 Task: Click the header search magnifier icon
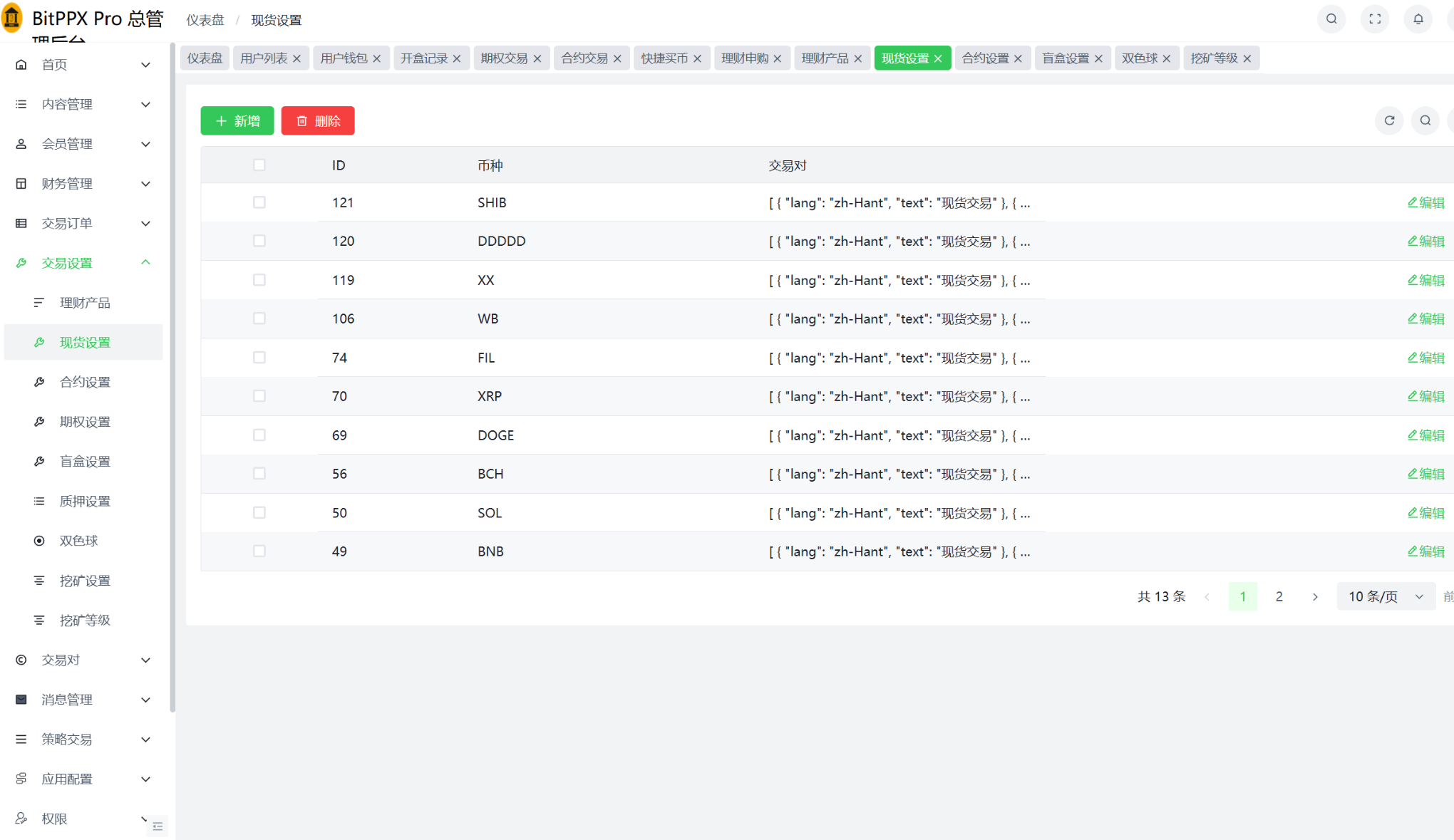coord(1331,19)
